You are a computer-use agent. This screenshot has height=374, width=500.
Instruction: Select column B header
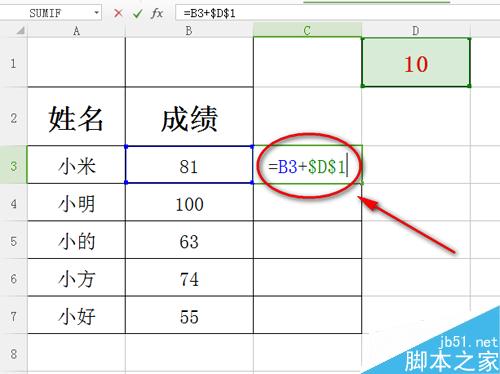pos(189,31)
